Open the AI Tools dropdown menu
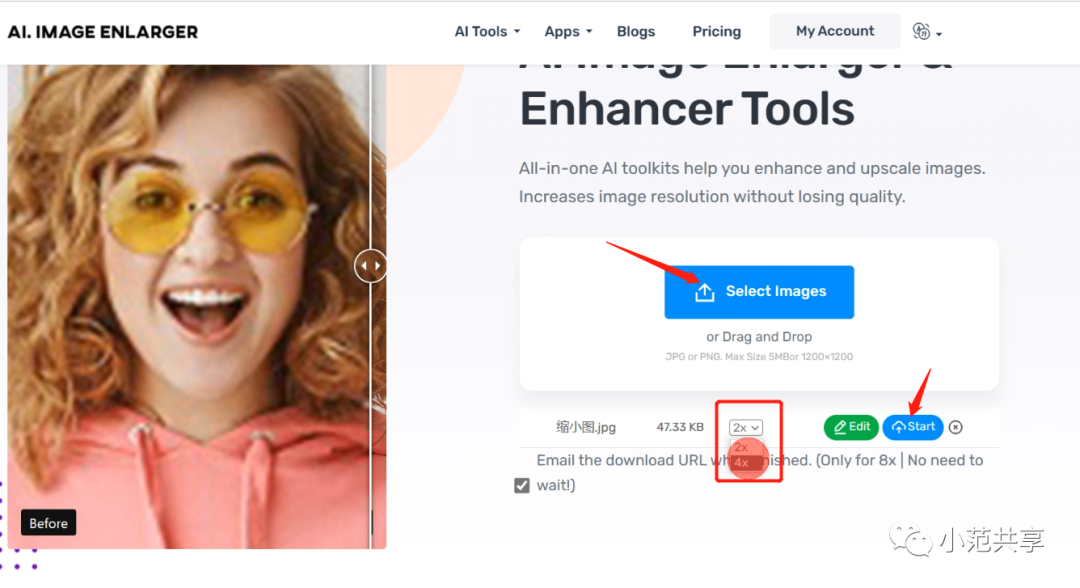The image size is (1080, 588). [x=487, y=32]
